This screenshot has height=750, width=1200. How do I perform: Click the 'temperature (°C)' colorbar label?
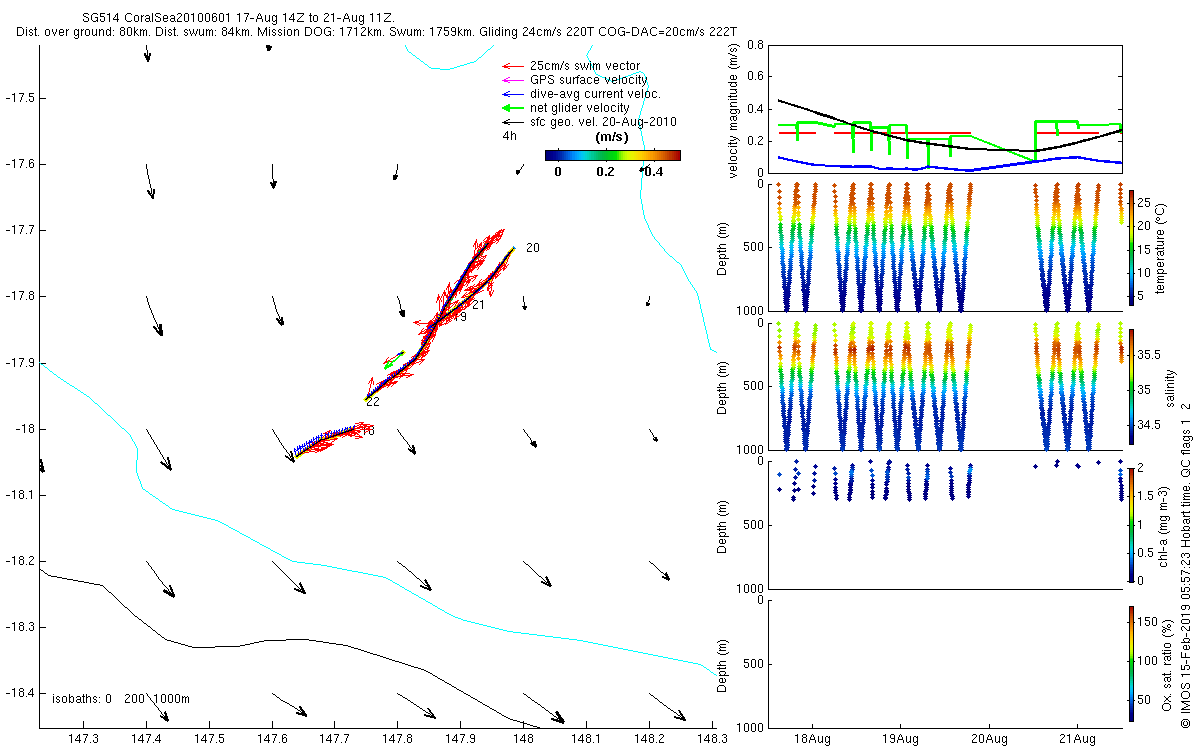click(x=1161, y=247)
